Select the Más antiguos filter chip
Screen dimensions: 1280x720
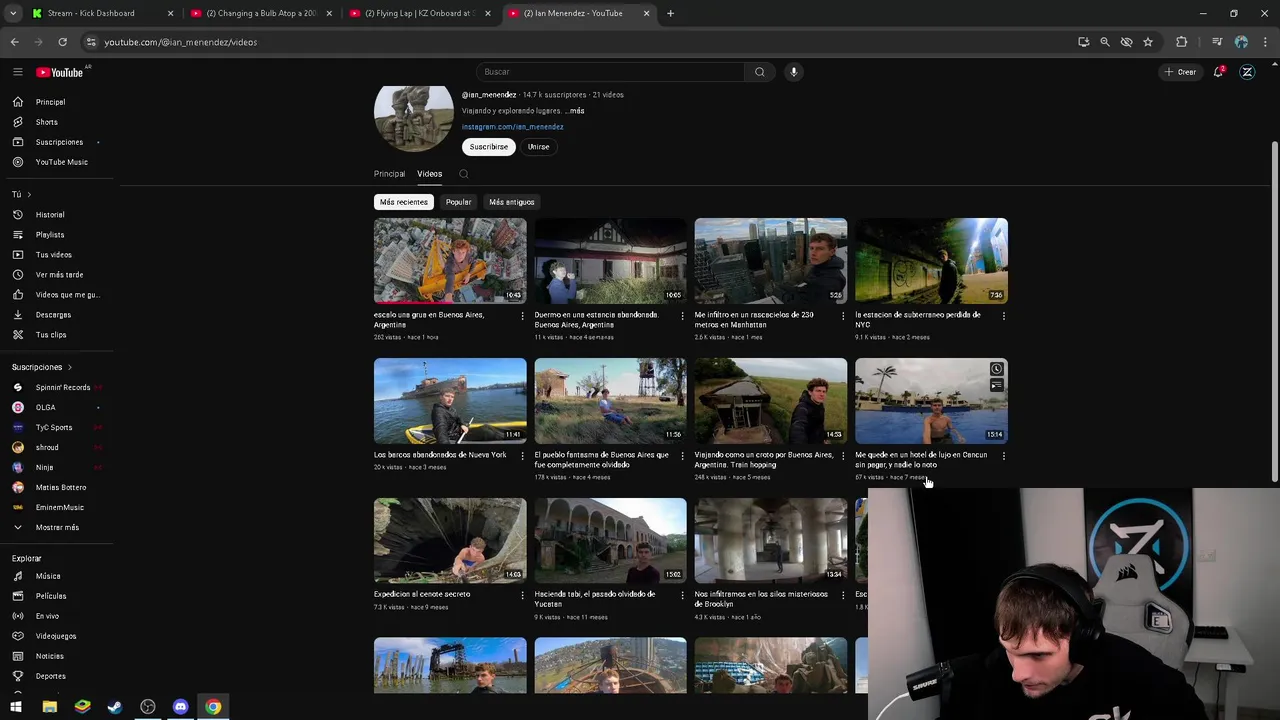(x=511, y=202)
